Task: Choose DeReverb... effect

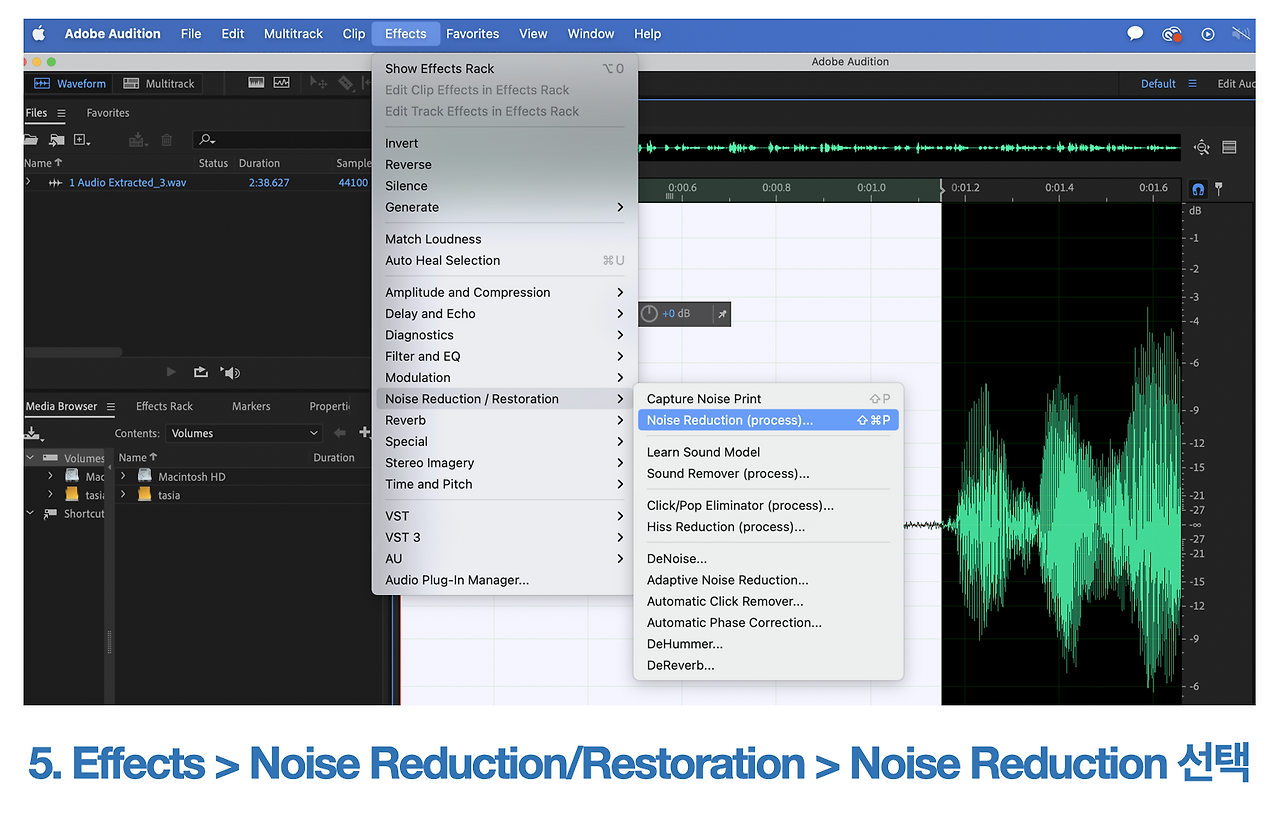Action: pos(768,665)
